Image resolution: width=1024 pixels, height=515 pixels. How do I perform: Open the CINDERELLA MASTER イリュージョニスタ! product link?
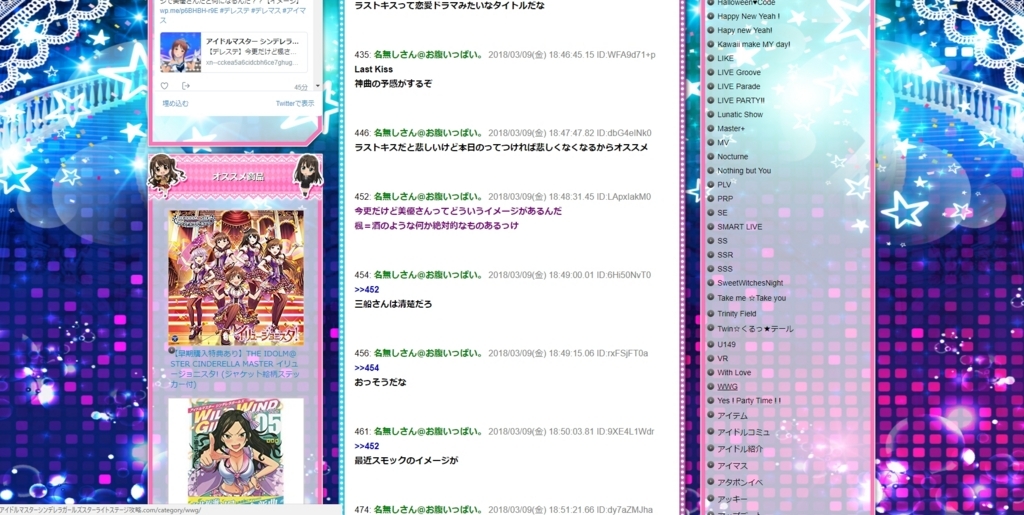(x=235, y=369)
